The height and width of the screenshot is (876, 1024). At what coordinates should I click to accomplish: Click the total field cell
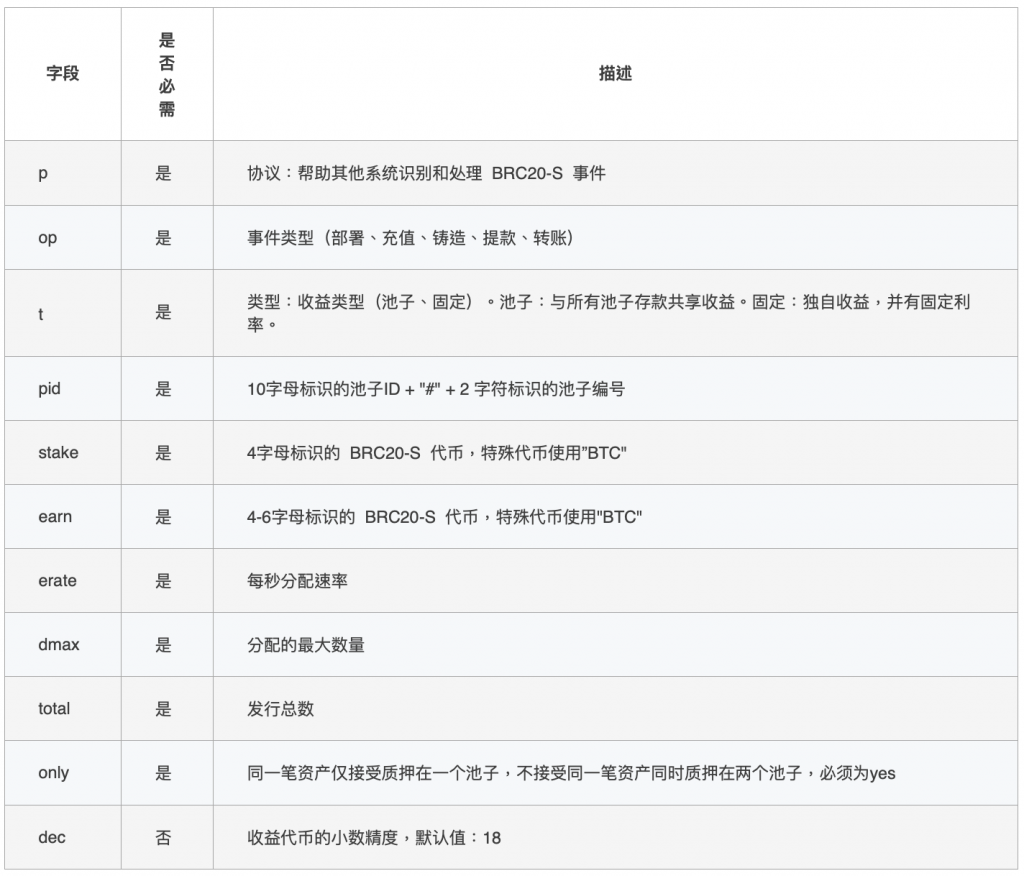click(x=54, y=709)
